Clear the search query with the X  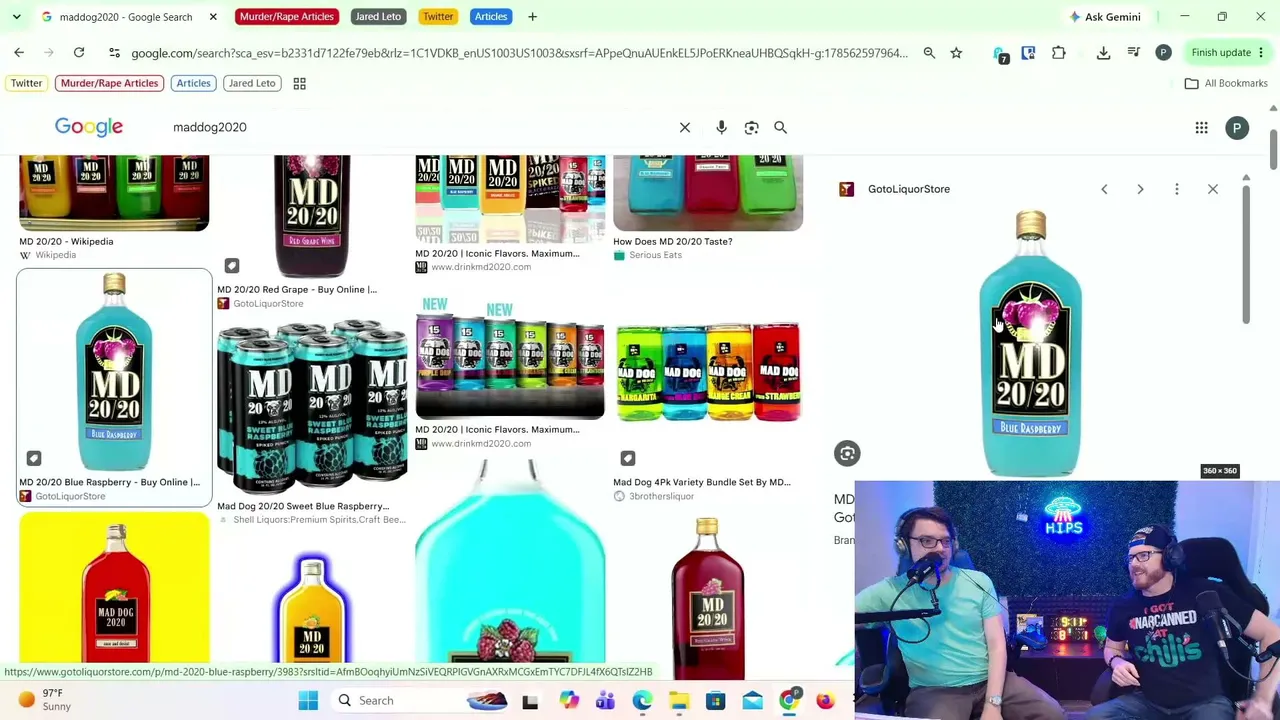[x=685, y=127]
